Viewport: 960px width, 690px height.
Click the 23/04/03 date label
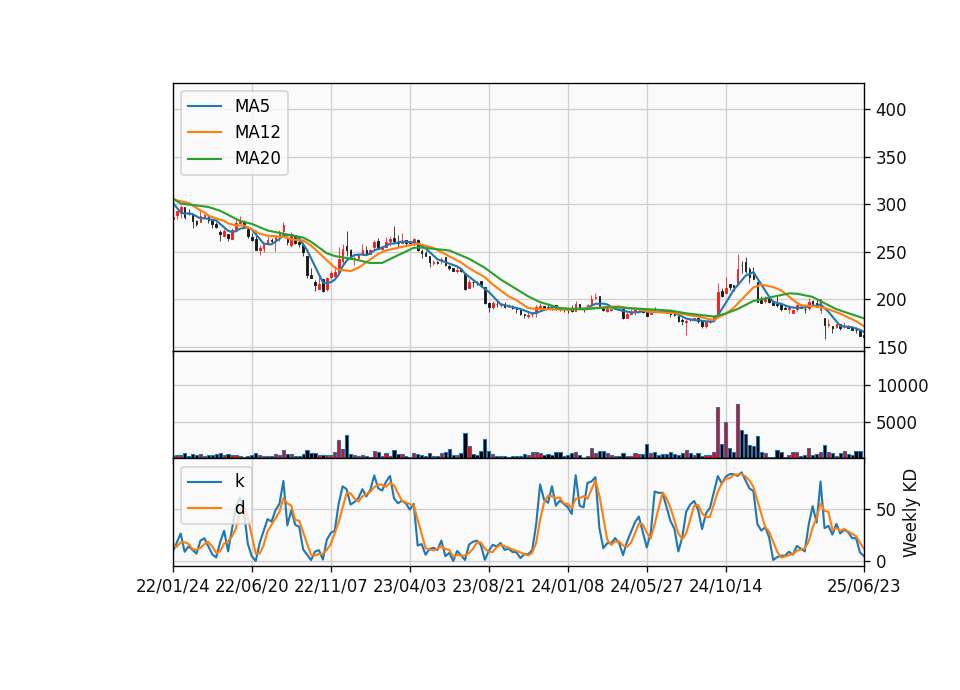coord(410,586)
